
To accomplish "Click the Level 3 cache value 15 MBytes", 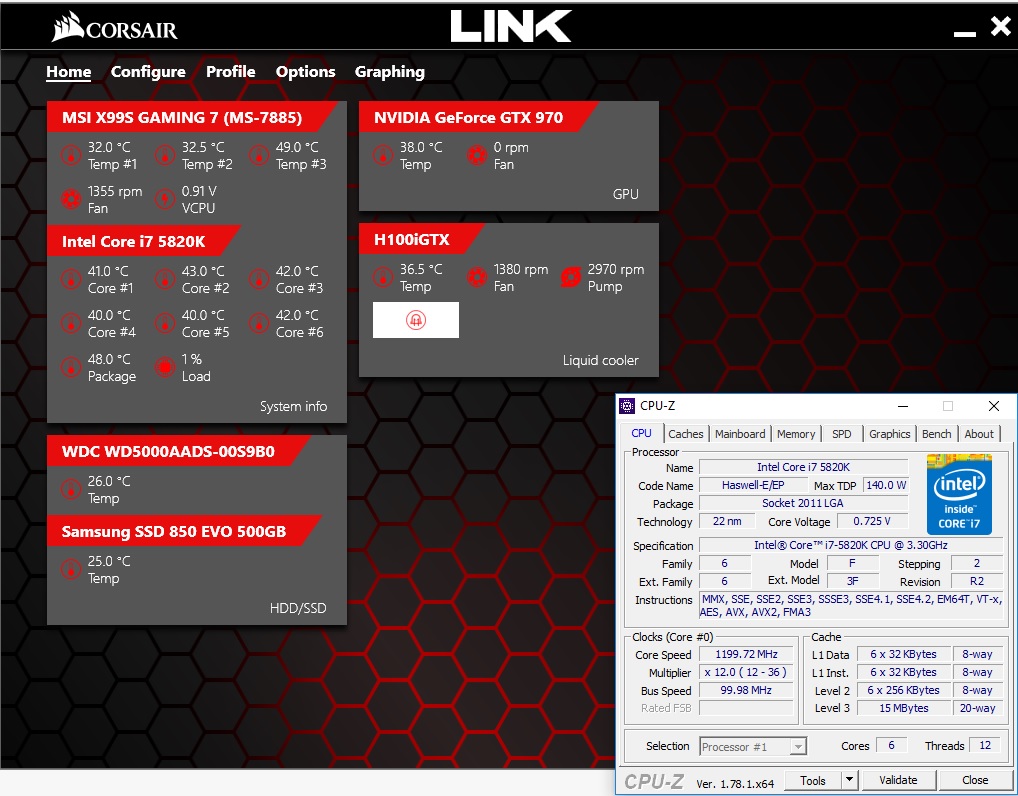I will click(903, 708).
